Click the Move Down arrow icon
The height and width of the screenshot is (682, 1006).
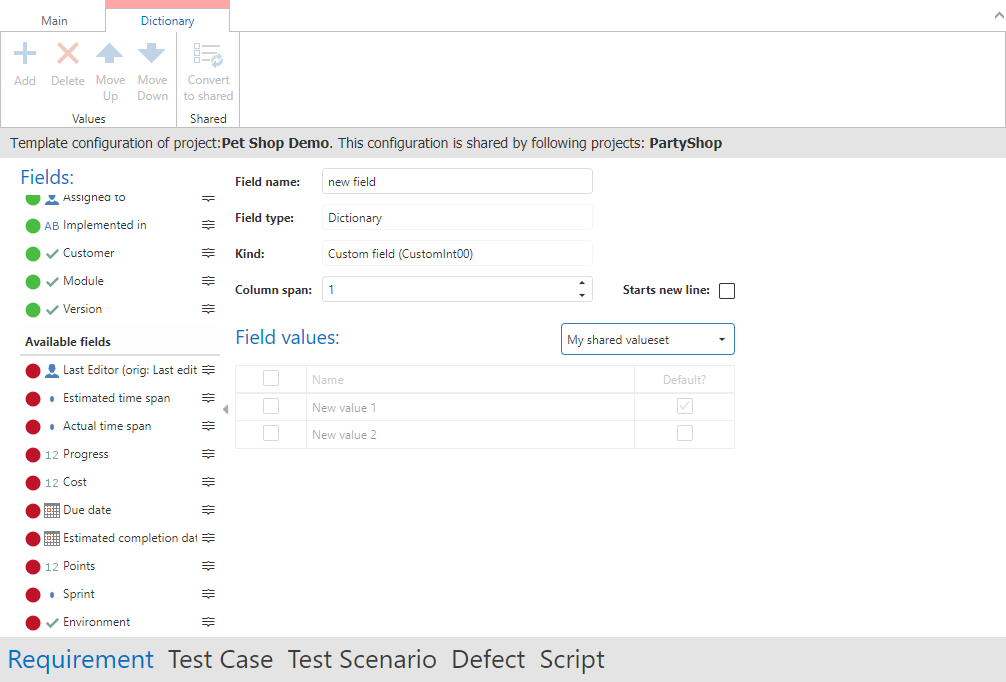152,54
